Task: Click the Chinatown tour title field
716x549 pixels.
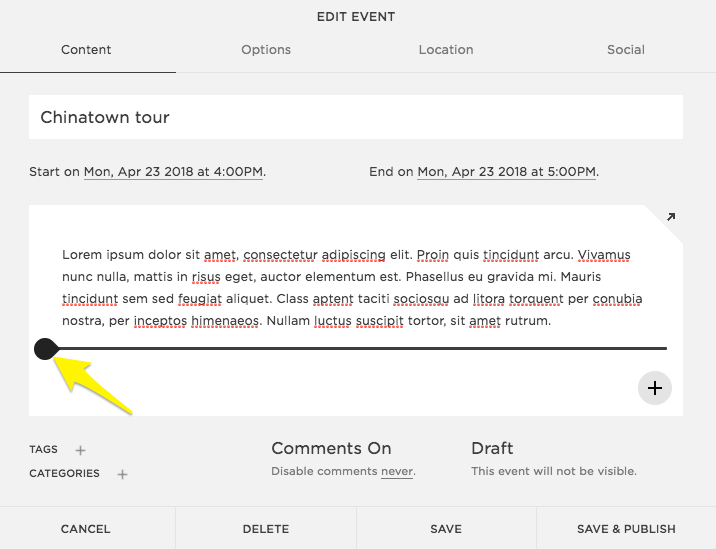Action: [355, 117]
